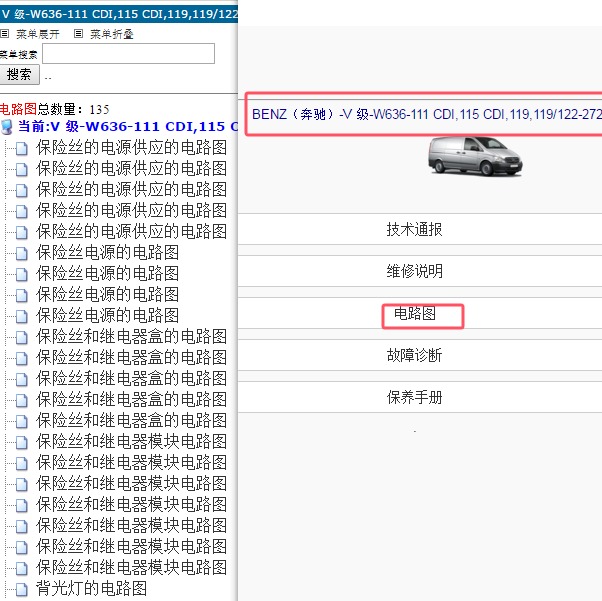Click the silver van thumbnail image
Viewport: 602px width, 601px height.
click(x=475, y=156)
